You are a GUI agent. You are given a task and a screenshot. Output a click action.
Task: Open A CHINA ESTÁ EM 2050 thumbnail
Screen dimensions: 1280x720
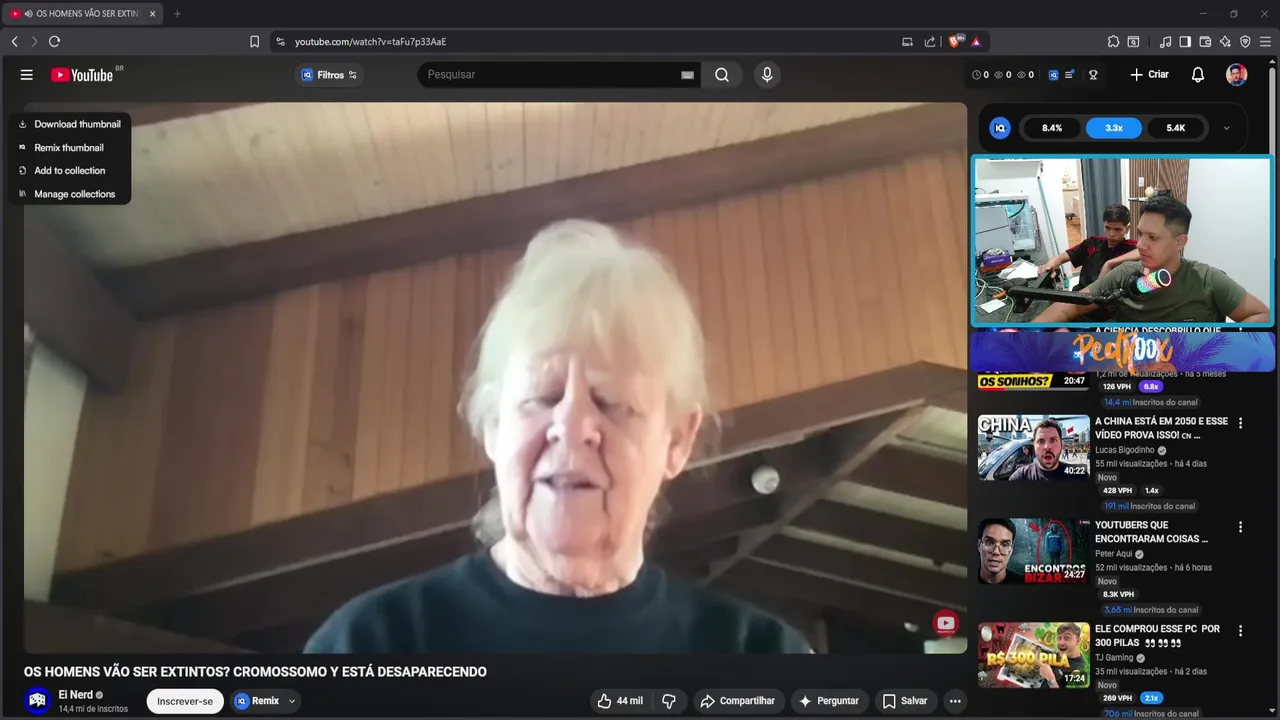coord(1033,447)
